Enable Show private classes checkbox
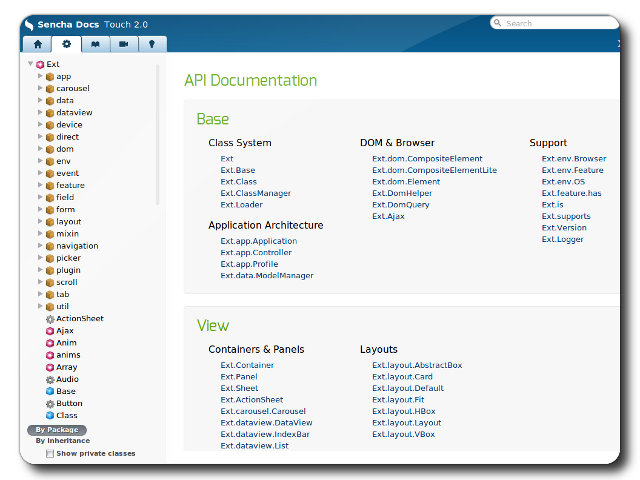The width and height of the screenshot is (640, 480). point(50,453)
